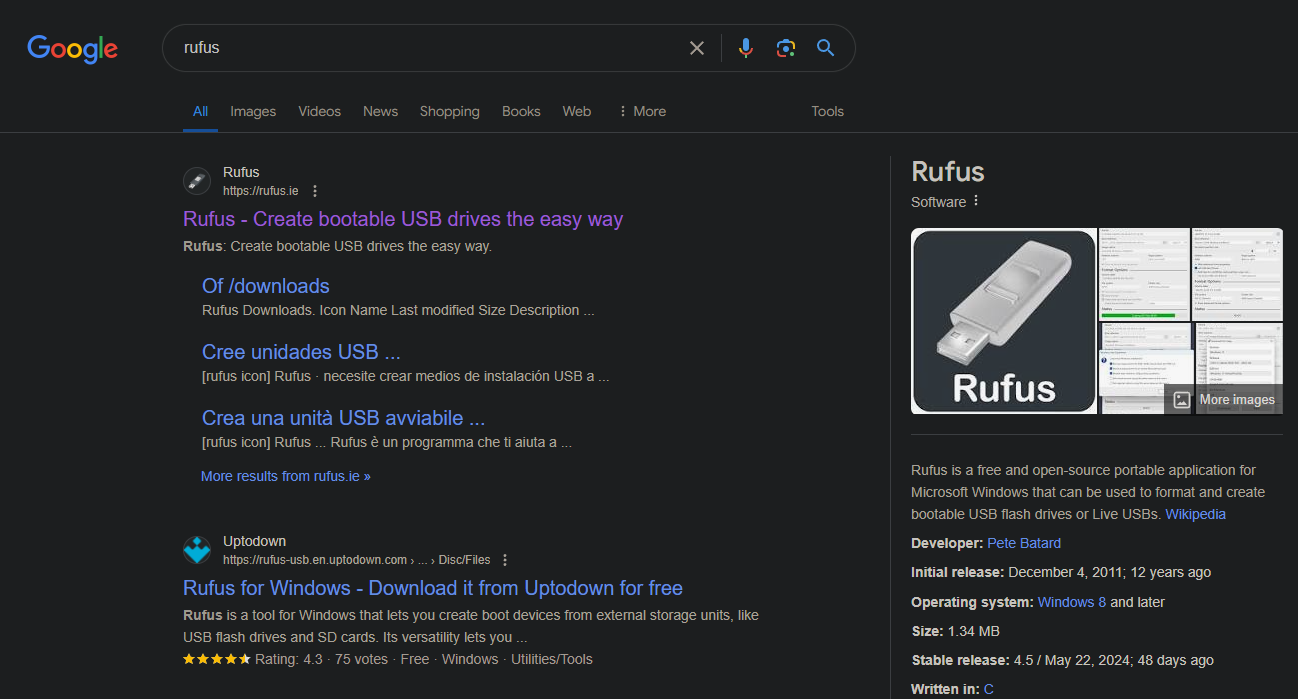Follow the Pete Batard developer link

pos(1024,543)
